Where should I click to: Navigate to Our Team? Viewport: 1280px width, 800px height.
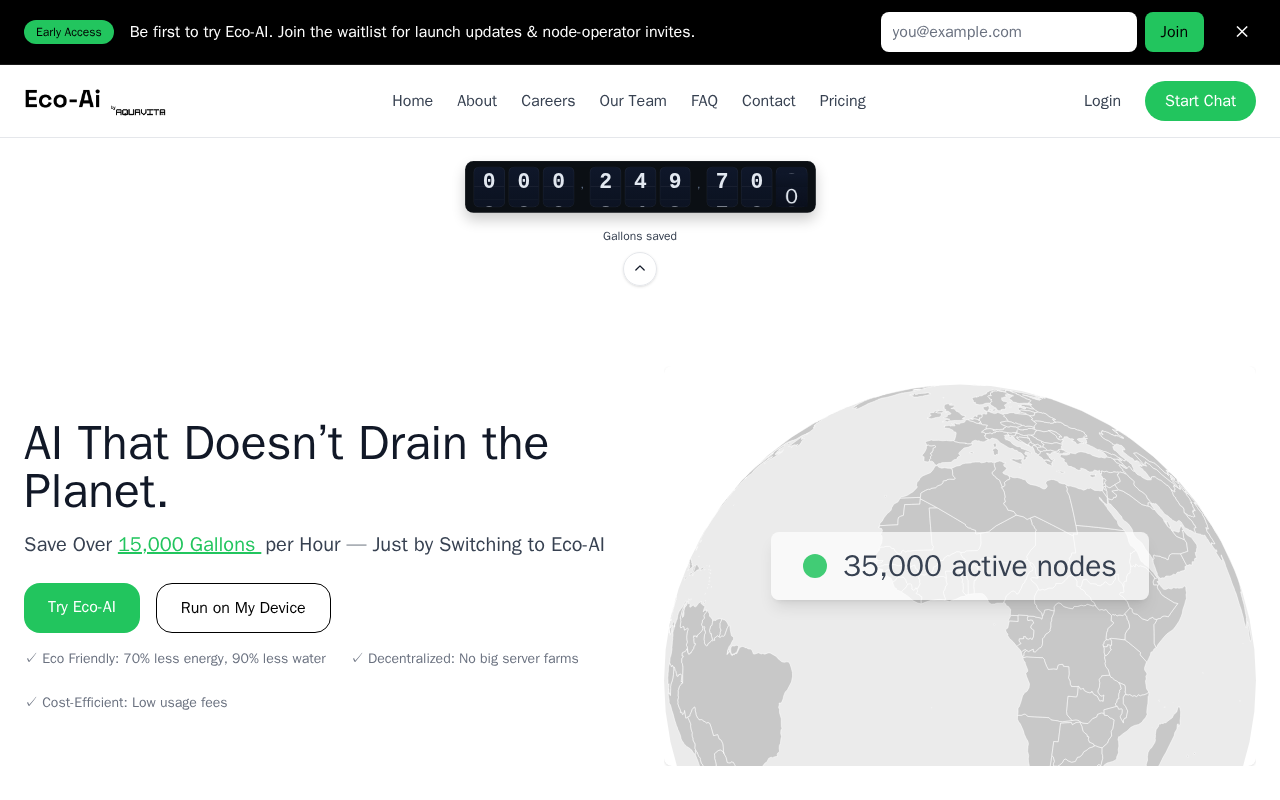click(633, 101)
